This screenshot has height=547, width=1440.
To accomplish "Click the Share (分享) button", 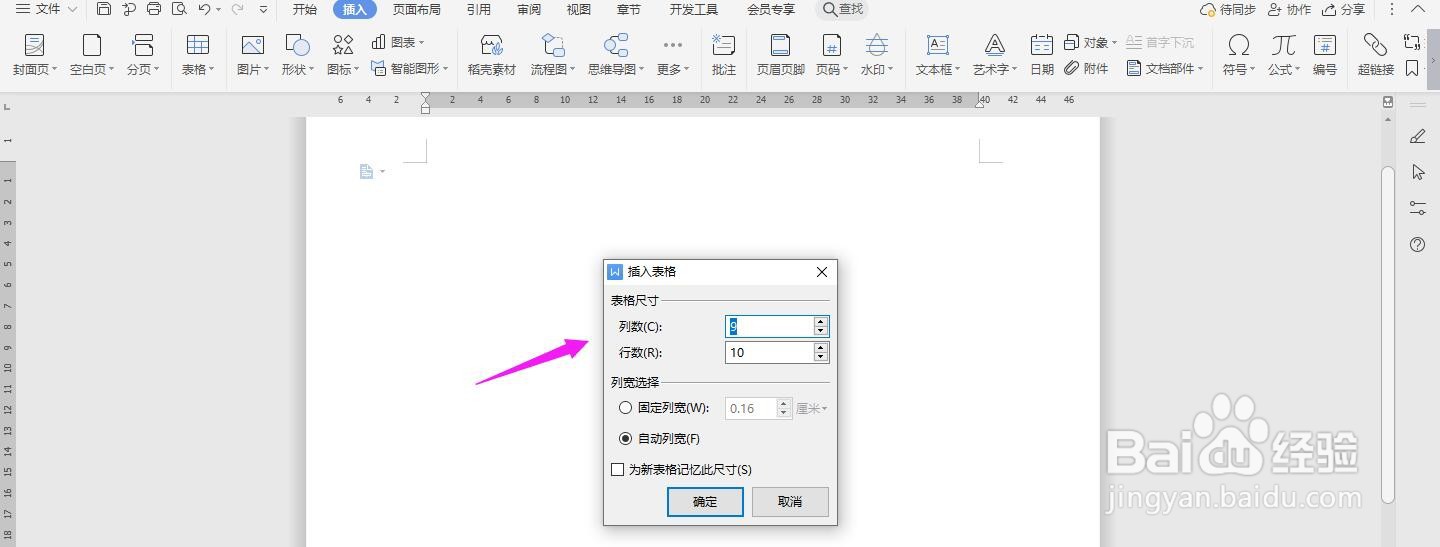I will click(1343, 9).
